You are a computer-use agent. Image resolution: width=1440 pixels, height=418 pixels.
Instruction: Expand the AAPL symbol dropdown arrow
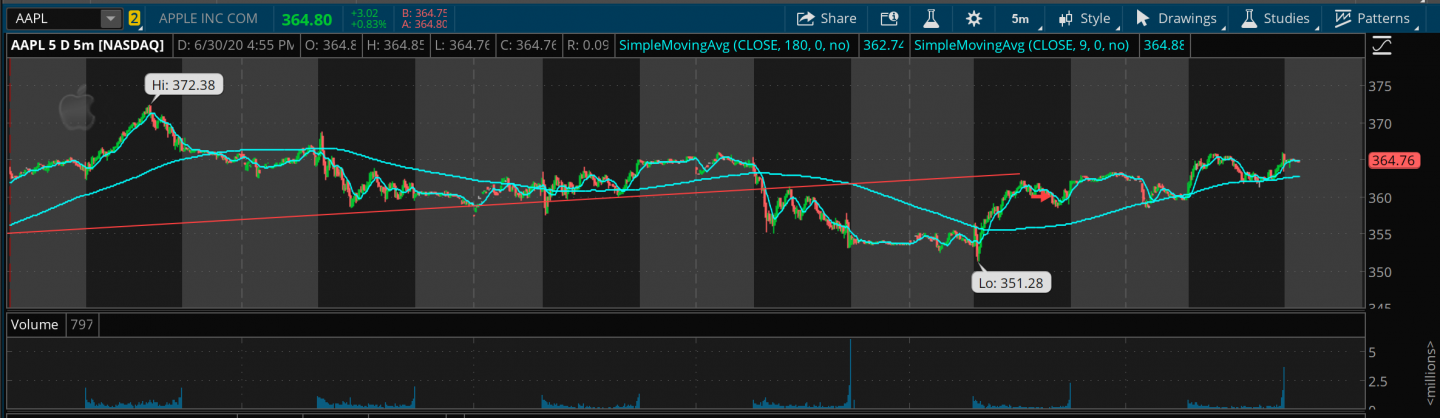click(x=110, y=18)
